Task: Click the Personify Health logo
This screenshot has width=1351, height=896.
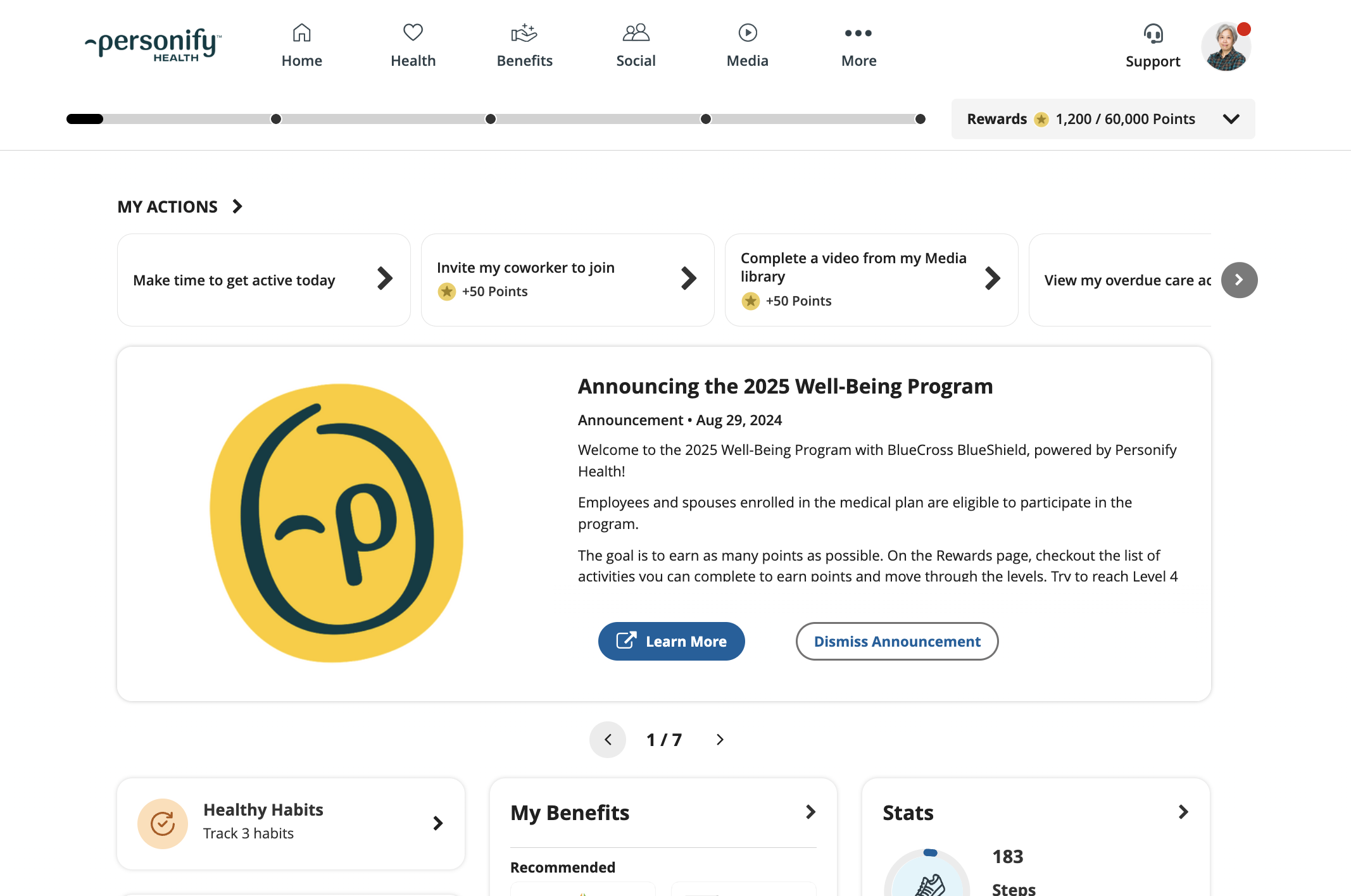Action: click(153, 45)
